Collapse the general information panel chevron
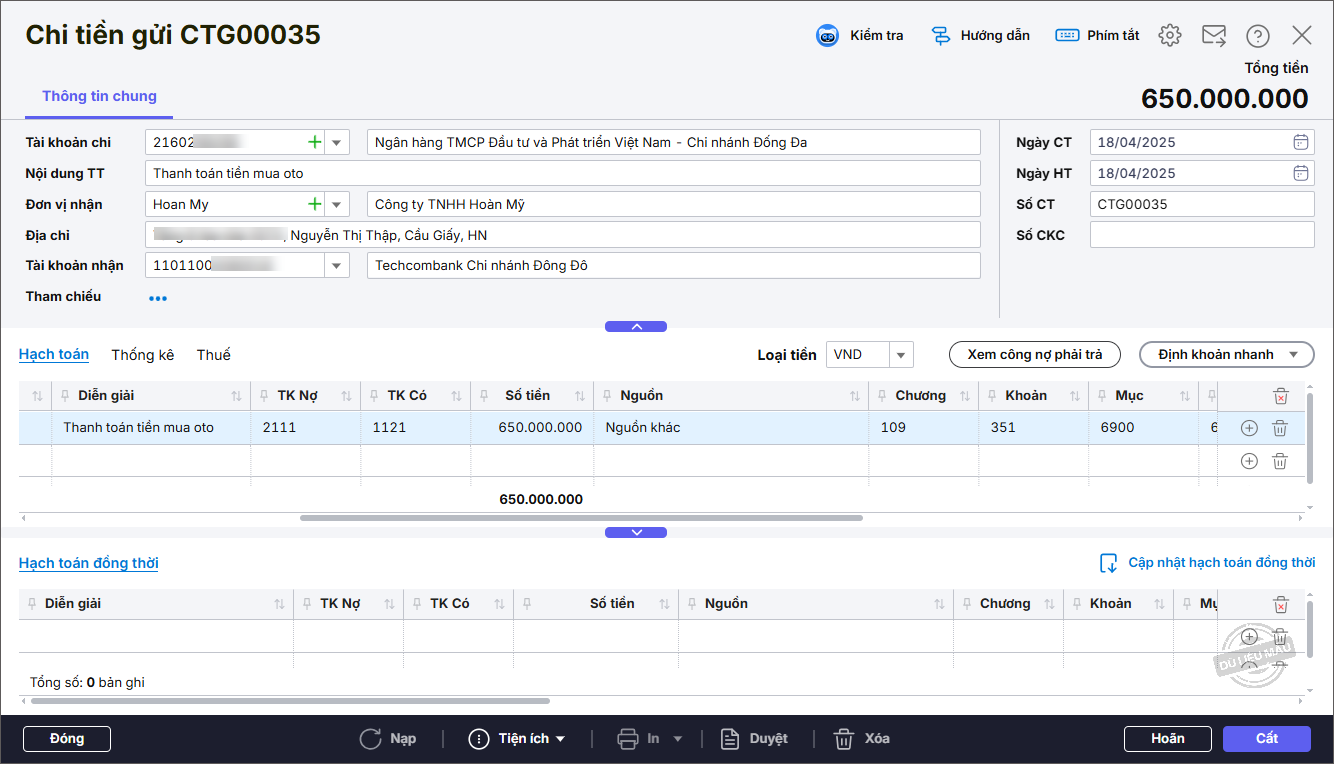The width and height of the screenshot is (1334, 764). (x=636, y=326)
